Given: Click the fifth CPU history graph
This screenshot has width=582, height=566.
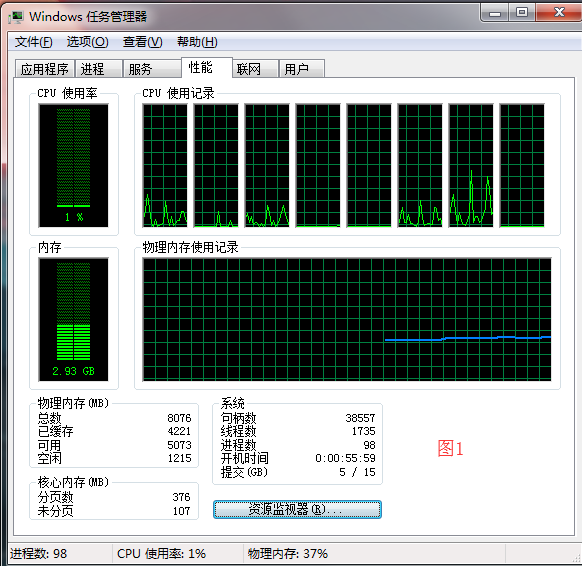Looking at the screenshot, I should pos(369,166).
